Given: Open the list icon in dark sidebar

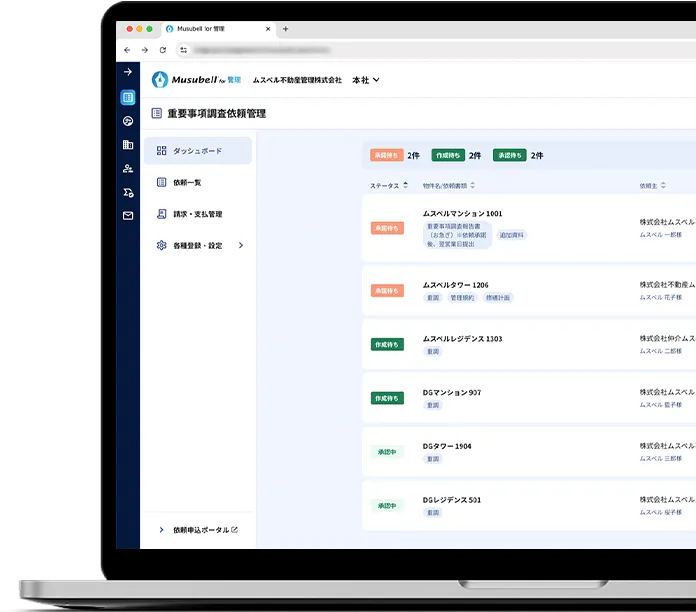Looking at the screenshot, I should pyautogui.click(x=128, y=97).
